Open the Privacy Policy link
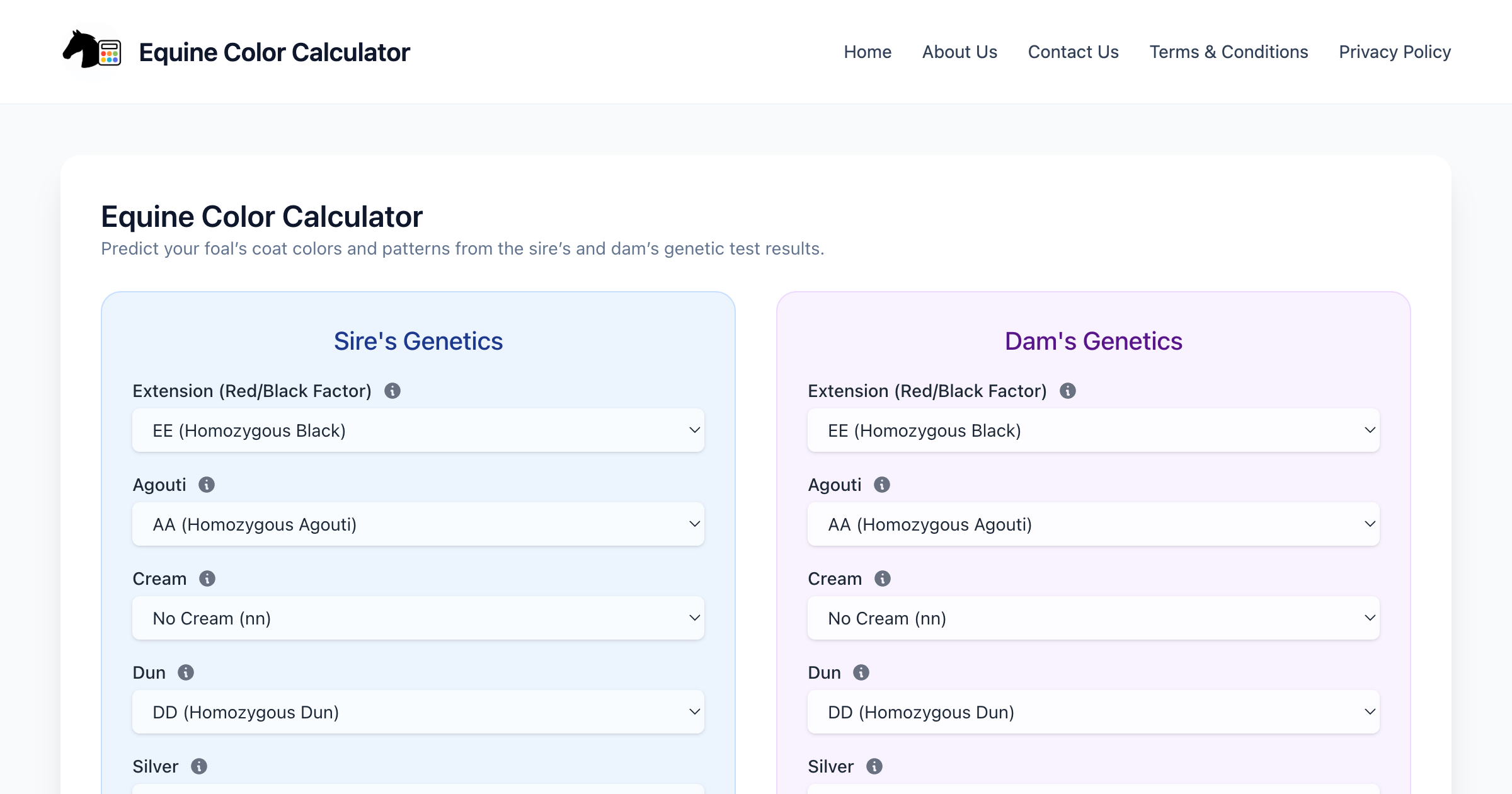Image resolution: width=1512 pixels, height=794 pixels. [1394, 52]
